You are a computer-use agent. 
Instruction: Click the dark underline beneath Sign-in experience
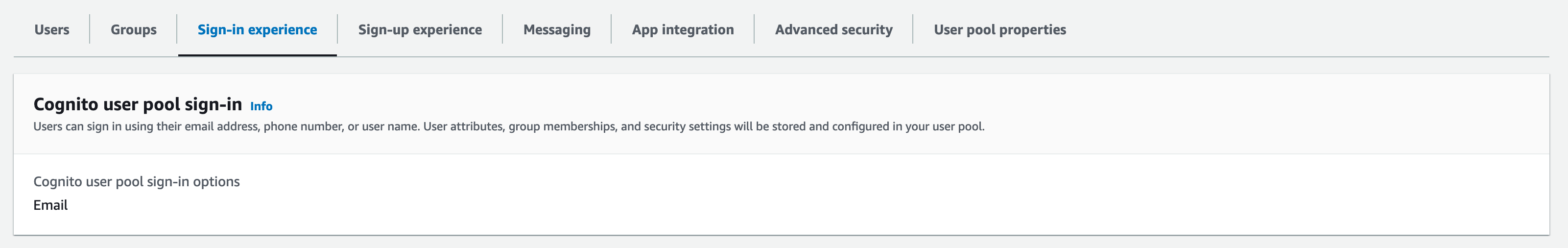[257, 55]
